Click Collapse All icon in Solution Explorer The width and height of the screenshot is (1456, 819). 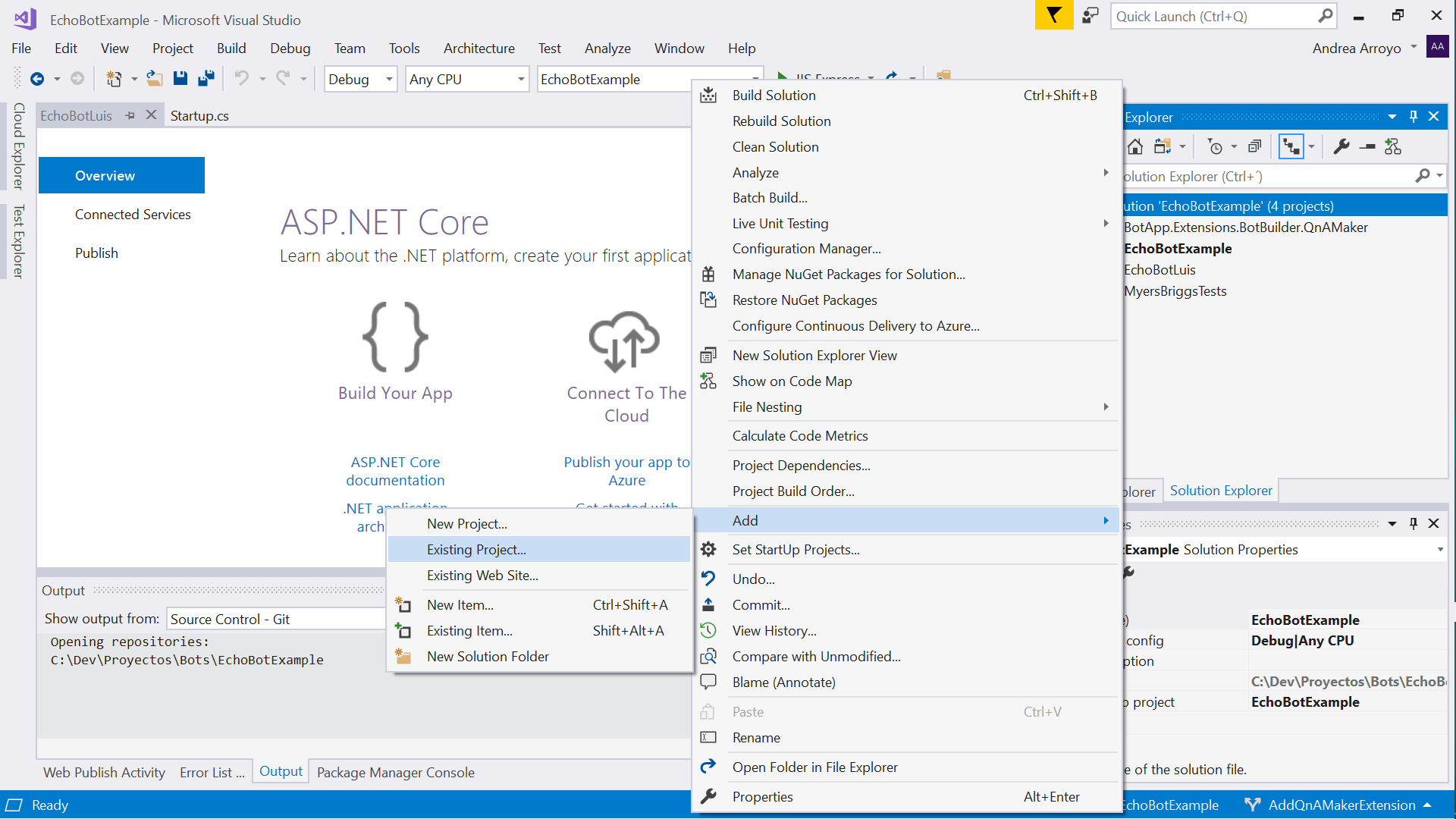tap(1255, 147)
